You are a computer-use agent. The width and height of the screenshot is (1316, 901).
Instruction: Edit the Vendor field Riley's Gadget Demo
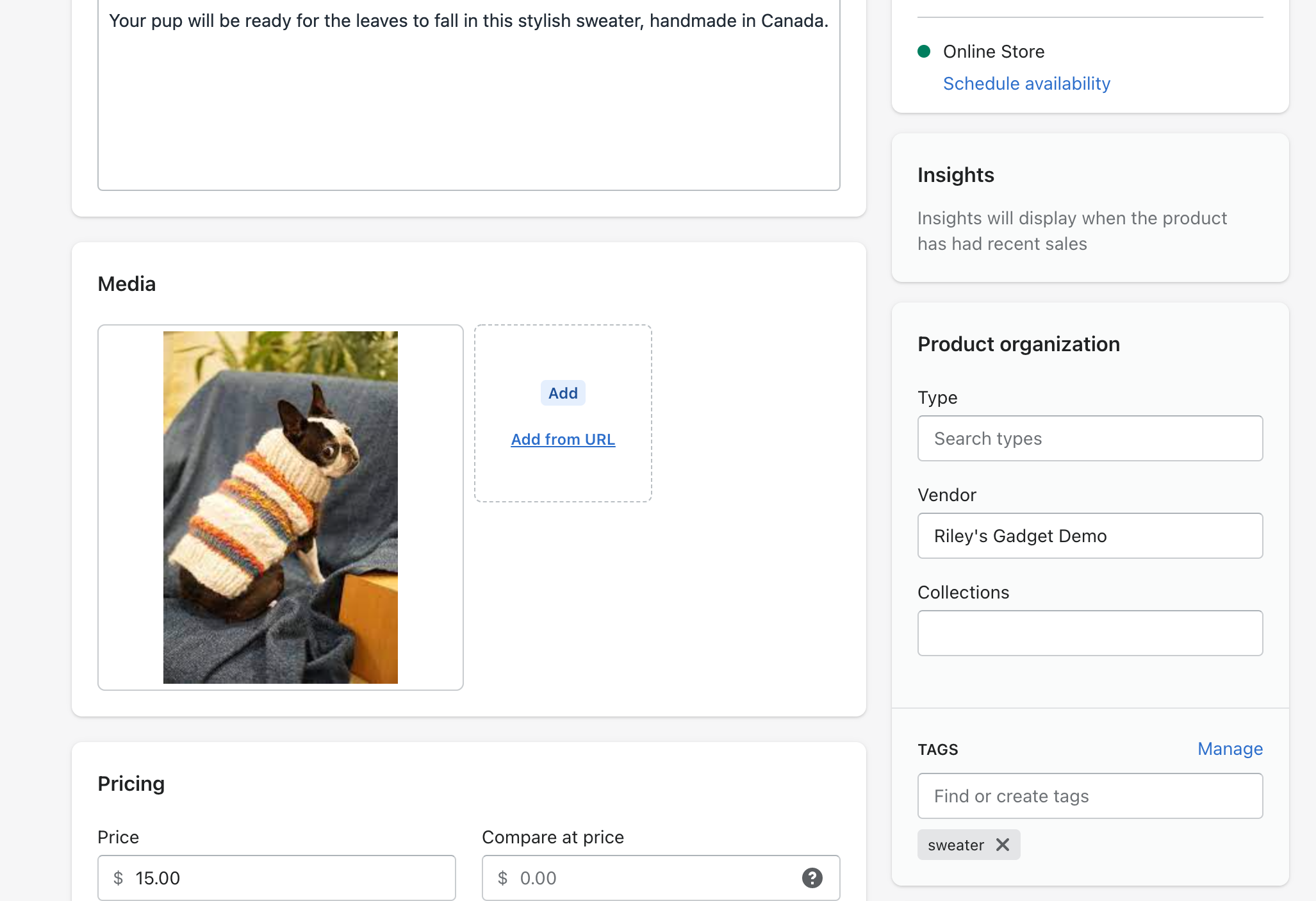(x=1090, y=536)
